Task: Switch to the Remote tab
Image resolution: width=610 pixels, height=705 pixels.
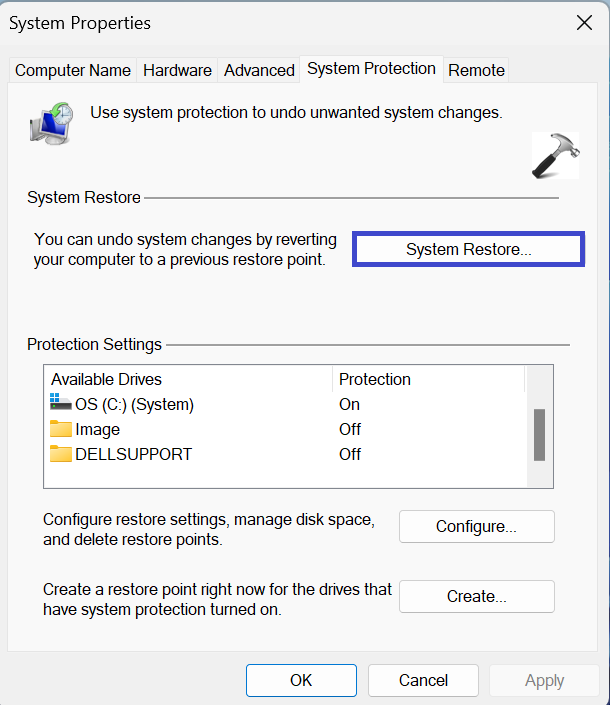Action: pyautogui.click(x=476, y=70)
